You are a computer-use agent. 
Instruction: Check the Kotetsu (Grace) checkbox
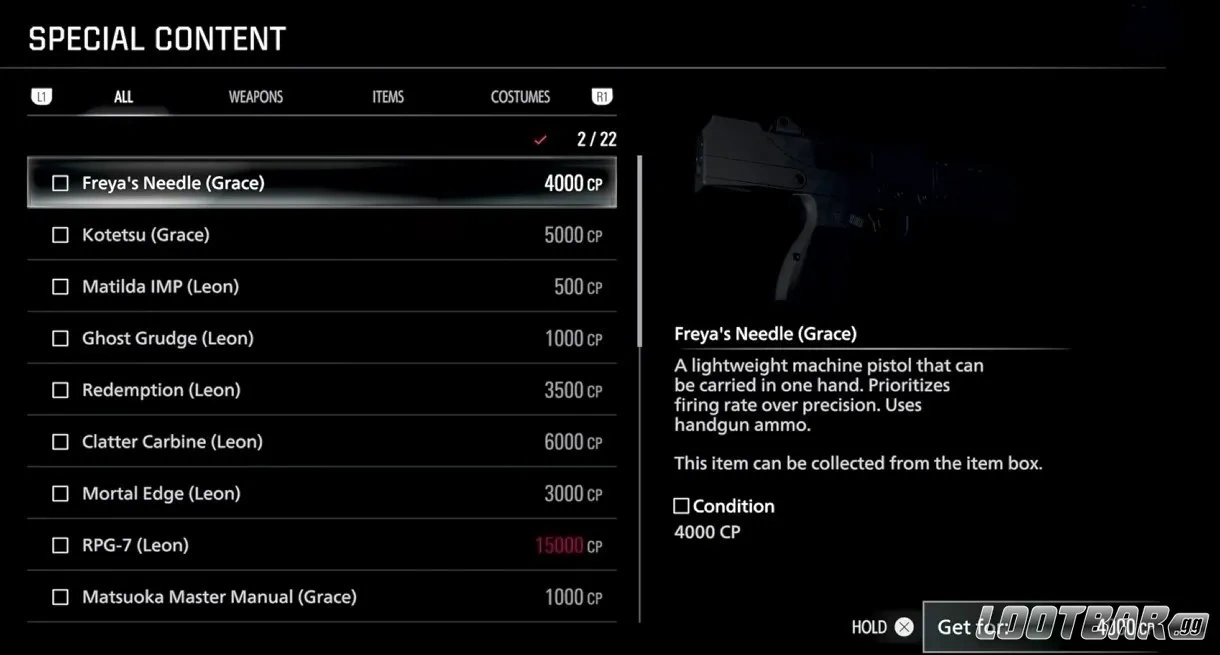click(x=60, y=235)
